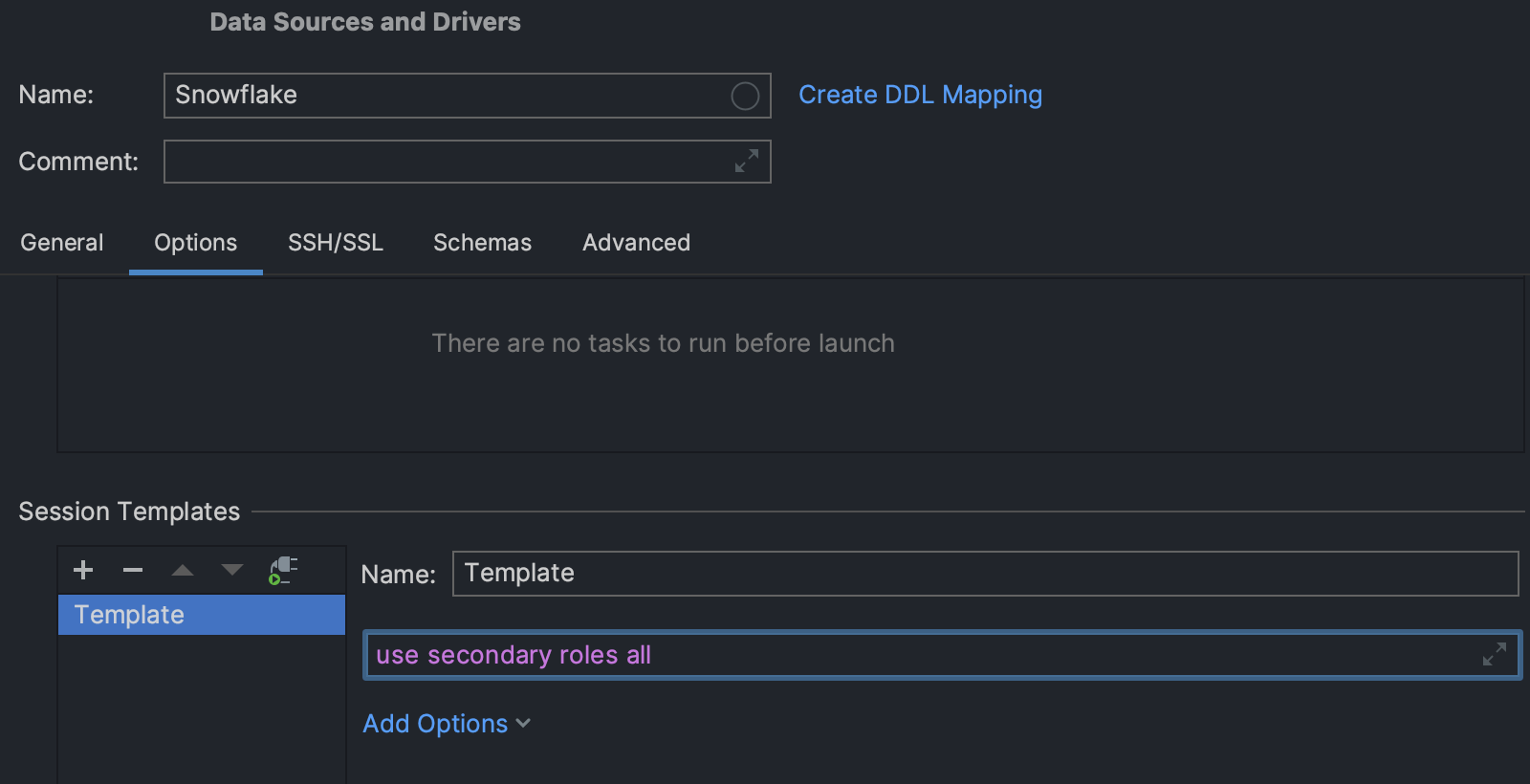Click the plug icon in the template toolbar
Image resolution: width=1530 pixels, height=784 pixels.
point(282,570)
